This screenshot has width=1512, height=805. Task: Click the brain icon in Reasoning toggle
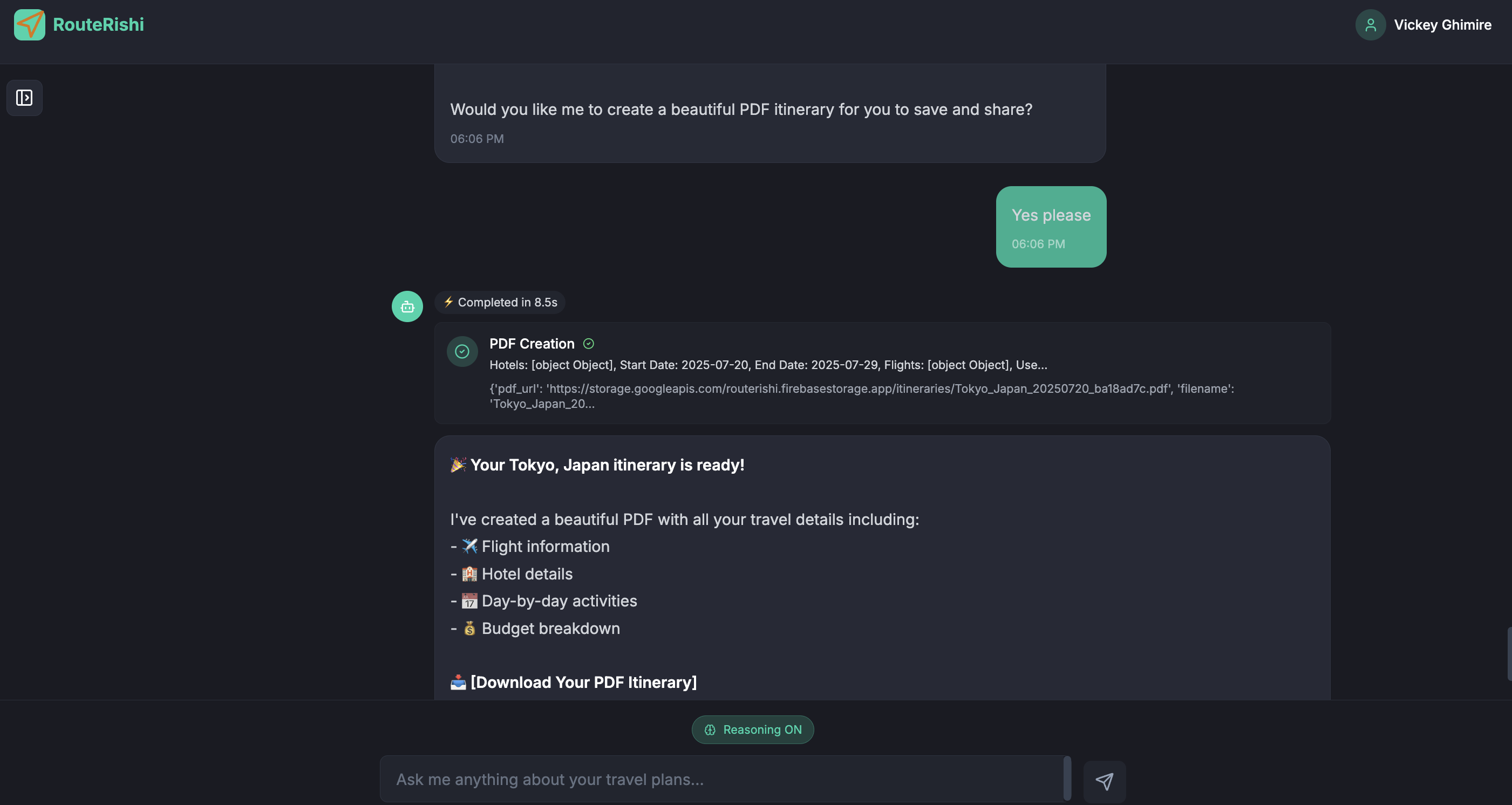click(710, 730)
